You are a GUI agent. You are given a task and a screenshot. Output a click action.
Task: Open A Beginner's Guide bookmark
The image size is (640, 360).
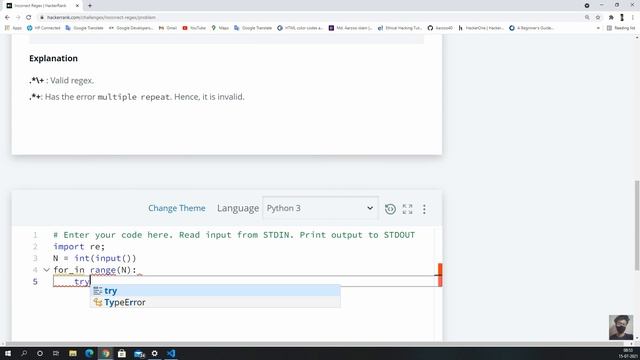click(x=531, y=28)
